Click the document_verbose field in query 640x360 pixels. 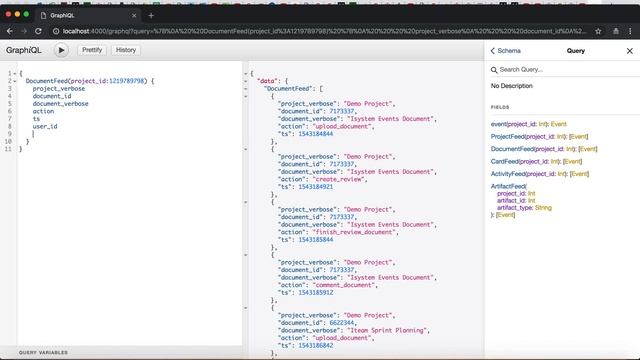(x=60, y=104)
